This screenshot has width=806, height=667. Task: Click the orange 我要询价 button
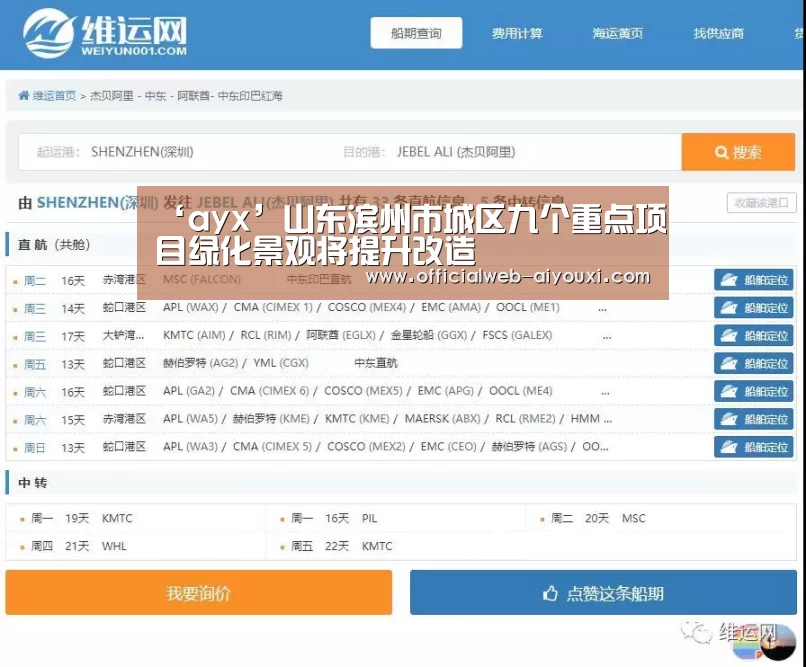[x=198, y=592]
